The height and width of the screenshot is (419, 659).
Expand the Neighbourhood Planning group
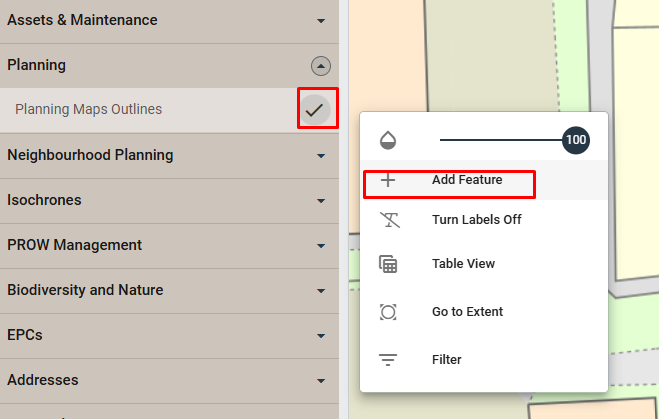tap(320, 156)
